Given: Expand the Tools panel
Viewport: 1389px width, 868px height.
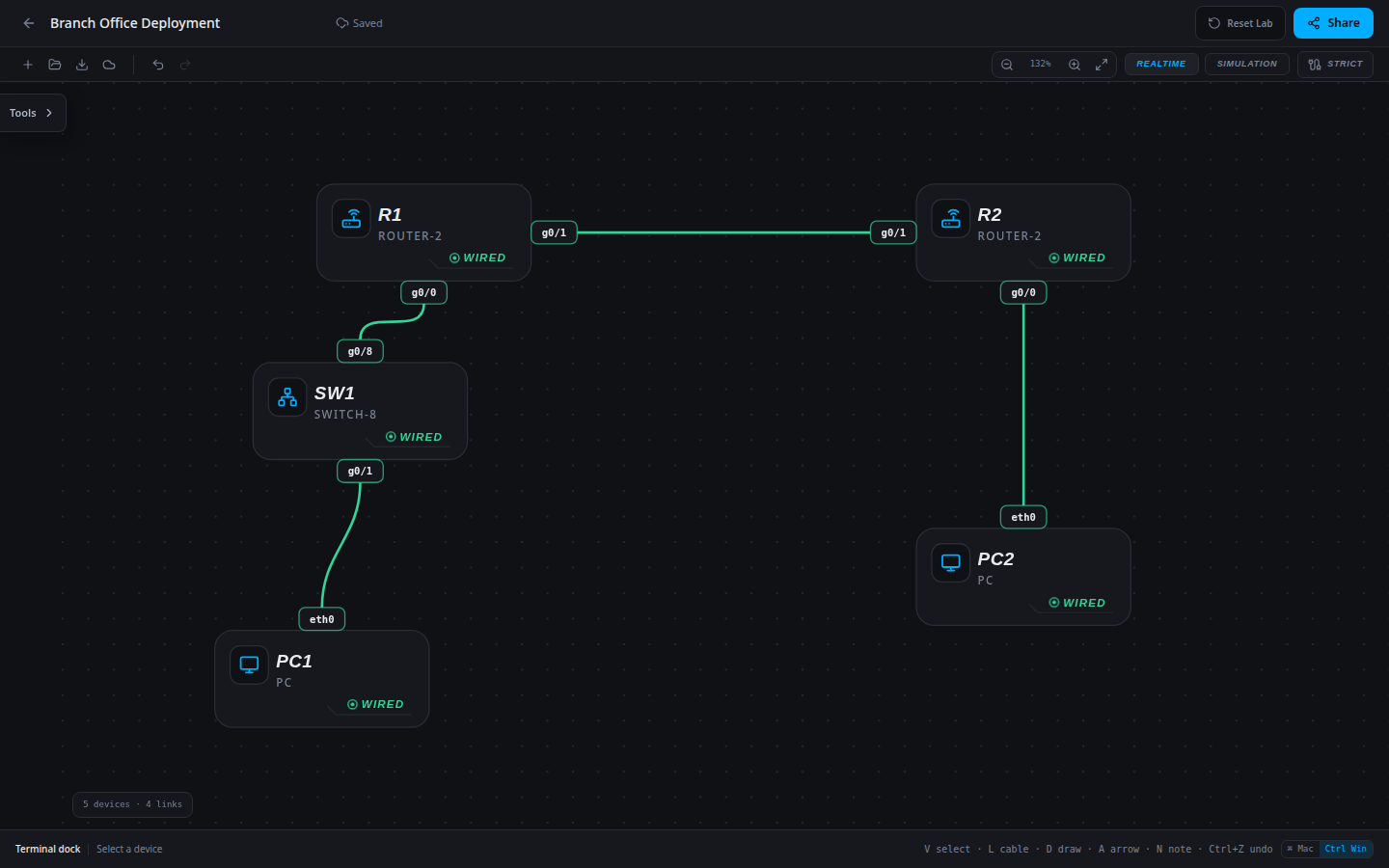Looking at the screenshot, I should pos(32,113).
